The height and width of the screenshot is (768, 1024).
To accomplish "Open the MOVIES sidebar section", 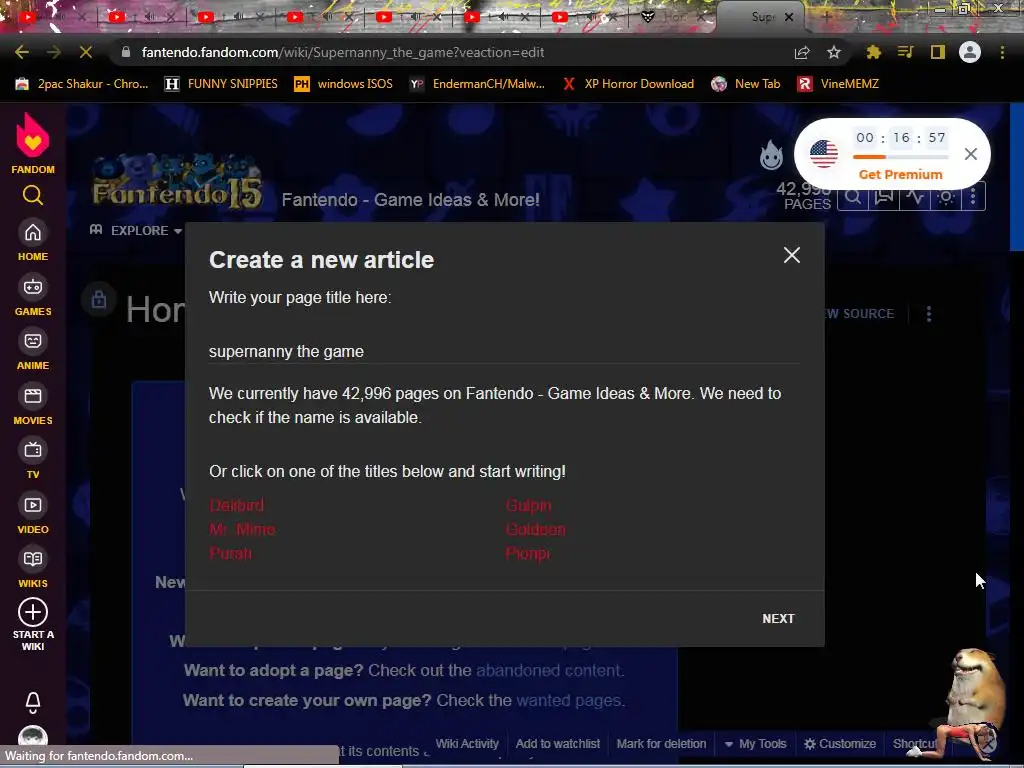I will point(33,406).
